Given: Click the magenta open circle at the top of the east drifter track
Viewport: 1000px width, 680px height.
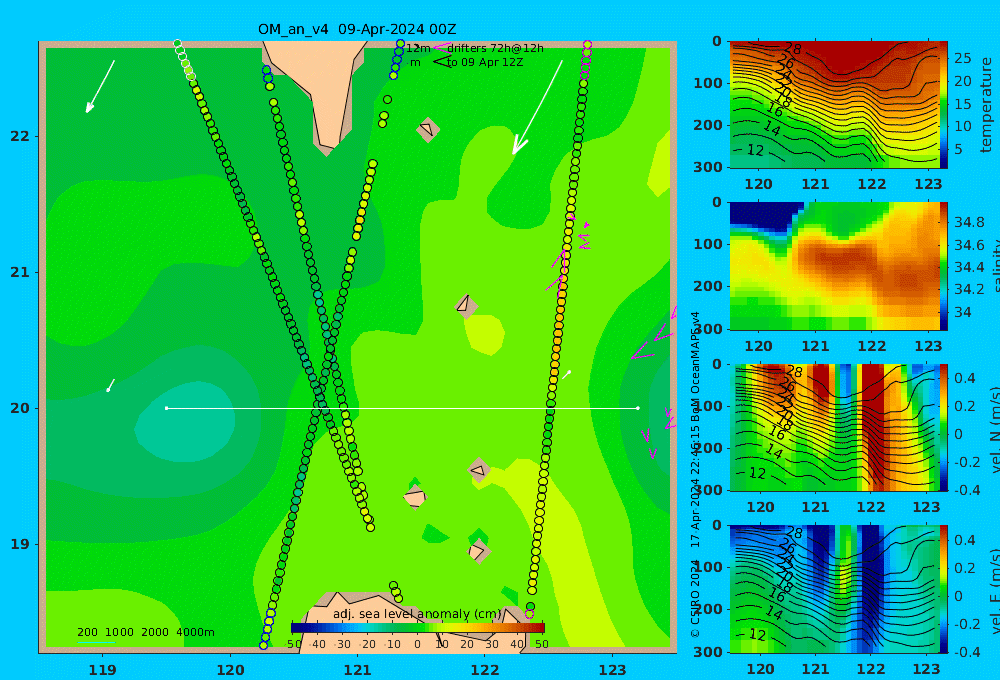Looking at the screenshot, I should click(587, 45).
